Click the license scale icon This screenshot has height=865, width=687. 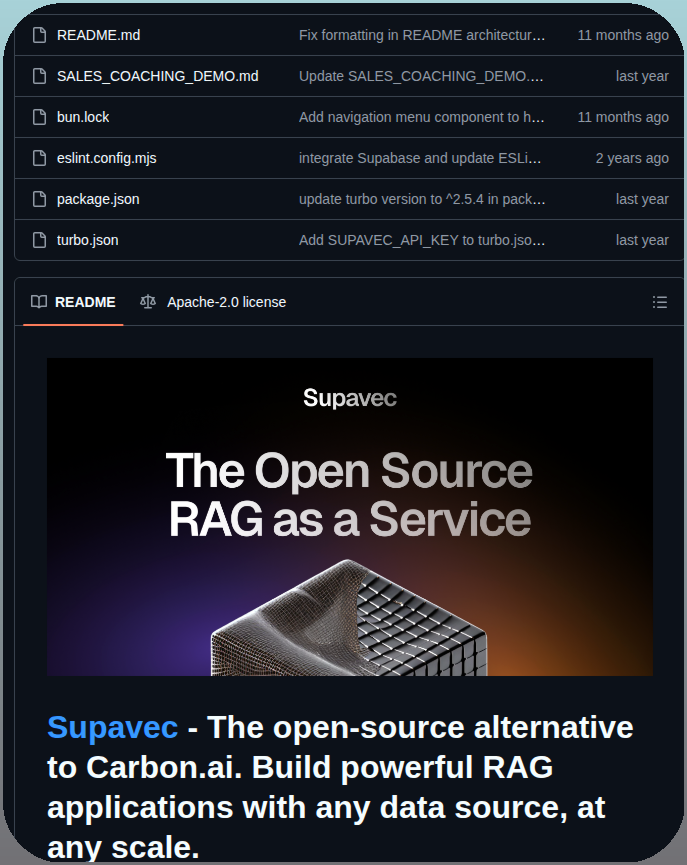(x=148, y=302)
